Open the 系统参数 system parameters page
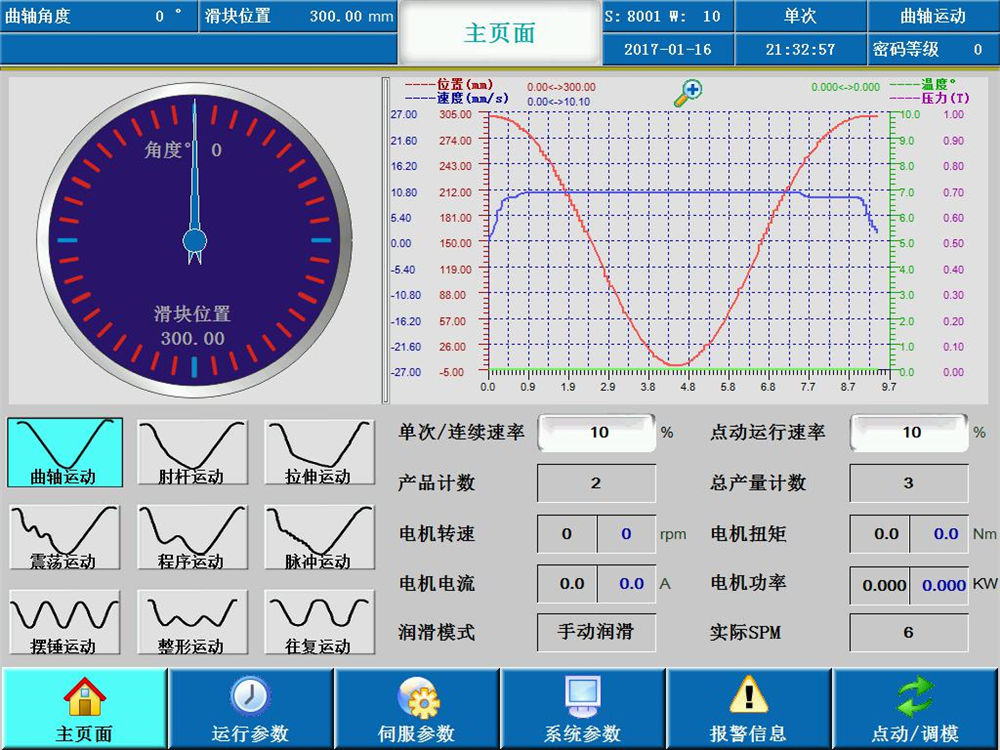This screenshot has height=750, width=1000. (x=583, y=708)
